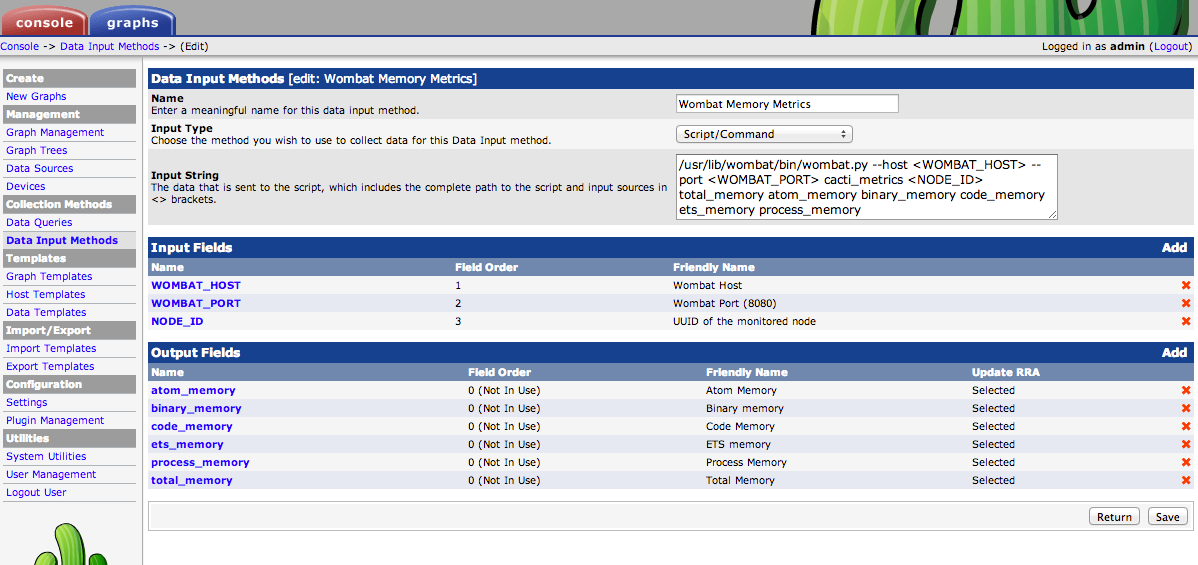
Task: Delete the NODE_ID input field
Action: click(1186, 321)
